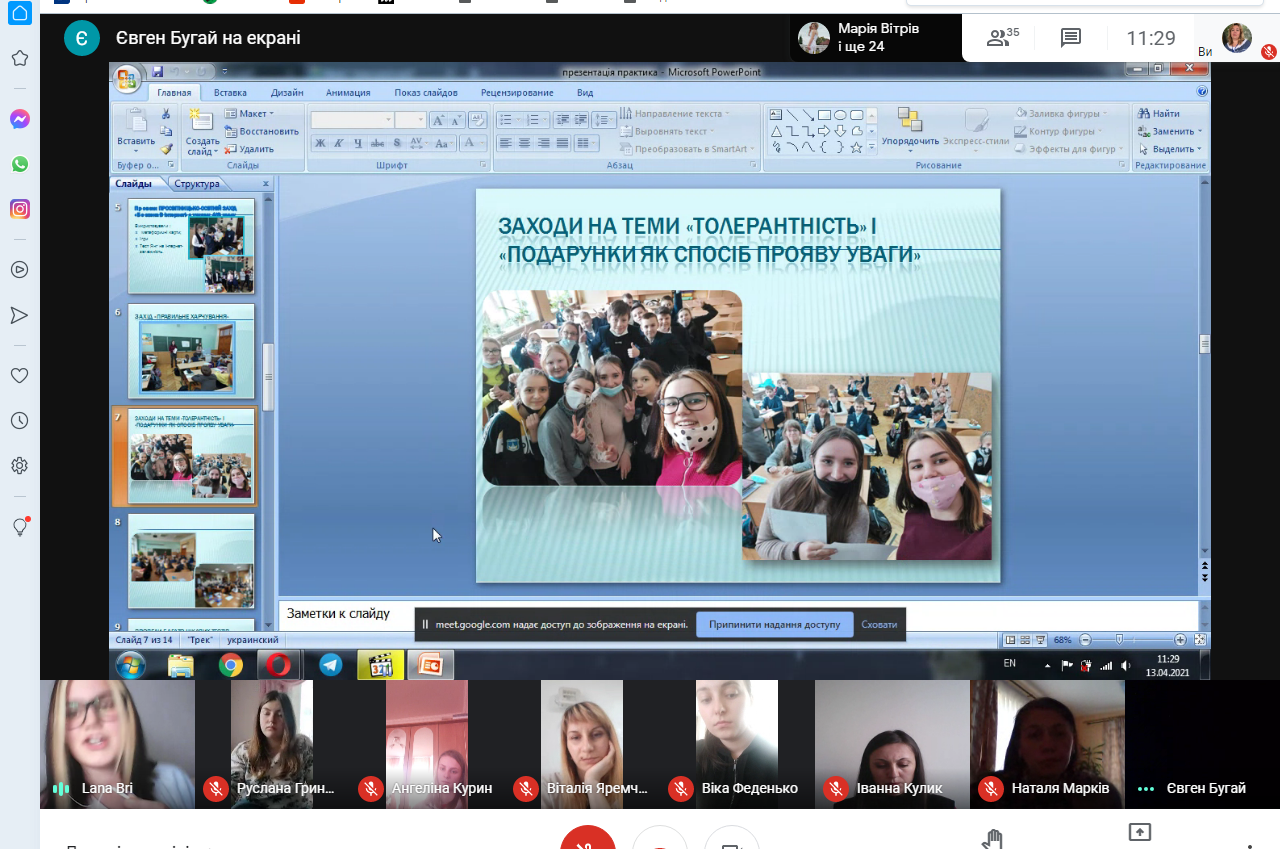This screenshot has width=1280, height=849.
Task: Switch to the Структура pane tab
Action: pos(196,184)
